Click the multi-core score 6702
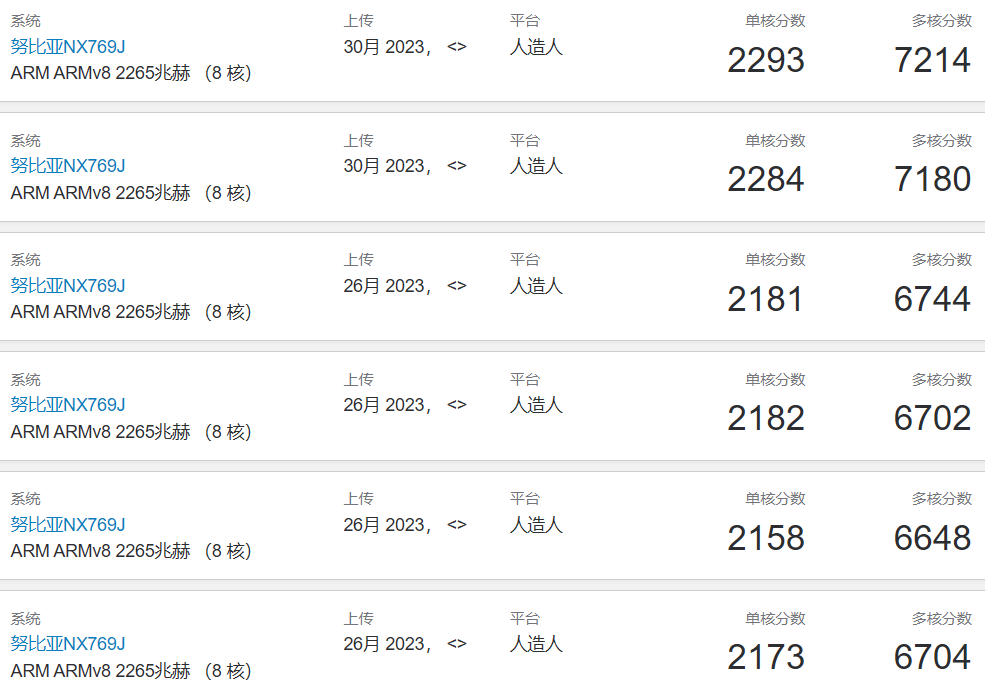This screenshot has height=686, width=985. pos(932,419)
